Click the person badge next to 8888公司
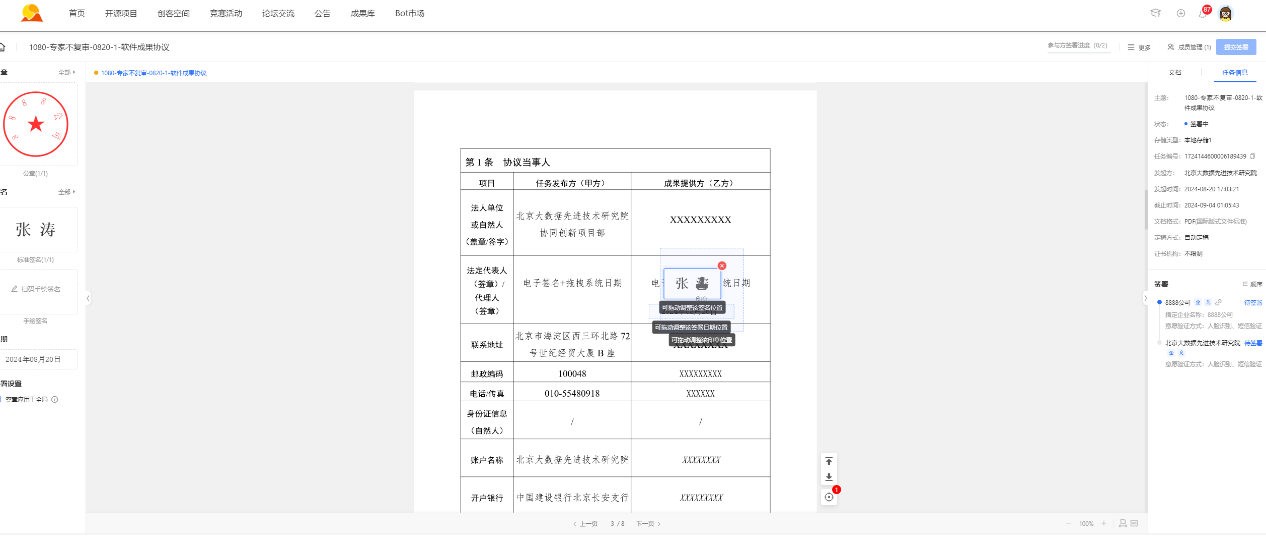The width and height of the screenshot is (1266, 536). [1208, 301]
